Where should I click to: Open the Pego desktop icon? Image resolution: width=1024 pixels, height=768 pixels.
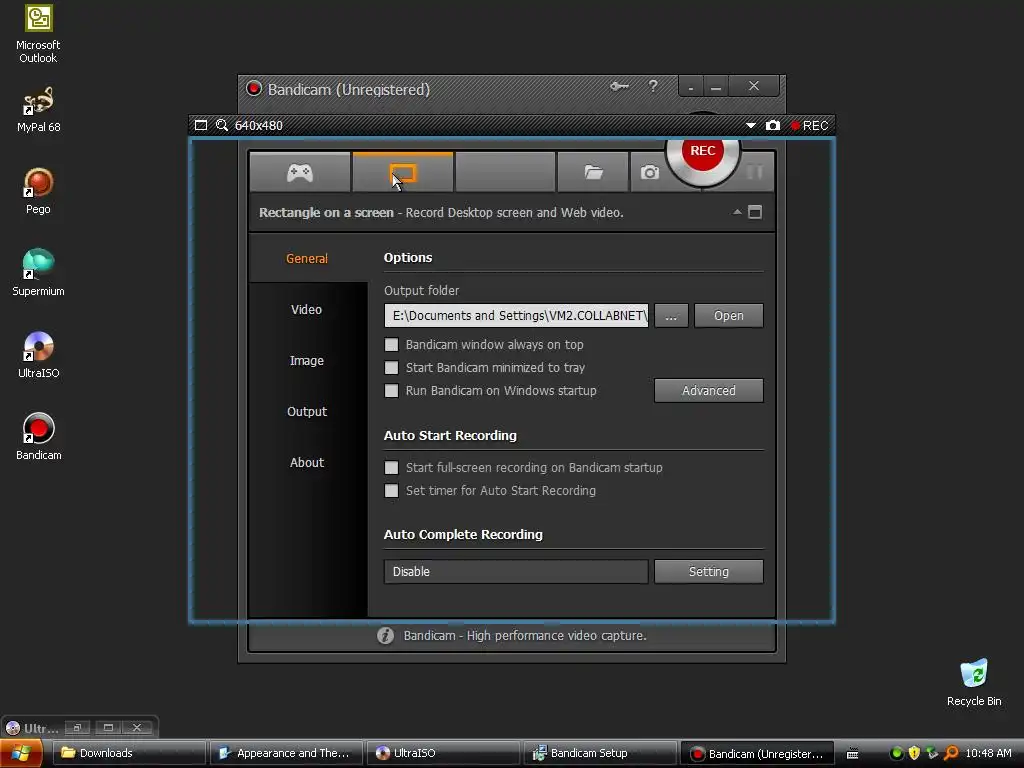[x=38, y=191]
